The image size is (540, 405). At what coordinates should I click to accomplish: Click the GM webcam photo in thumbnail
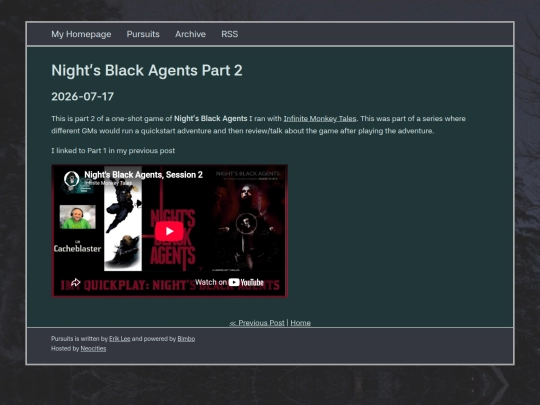pyautogui.click(x=77, y=217)
